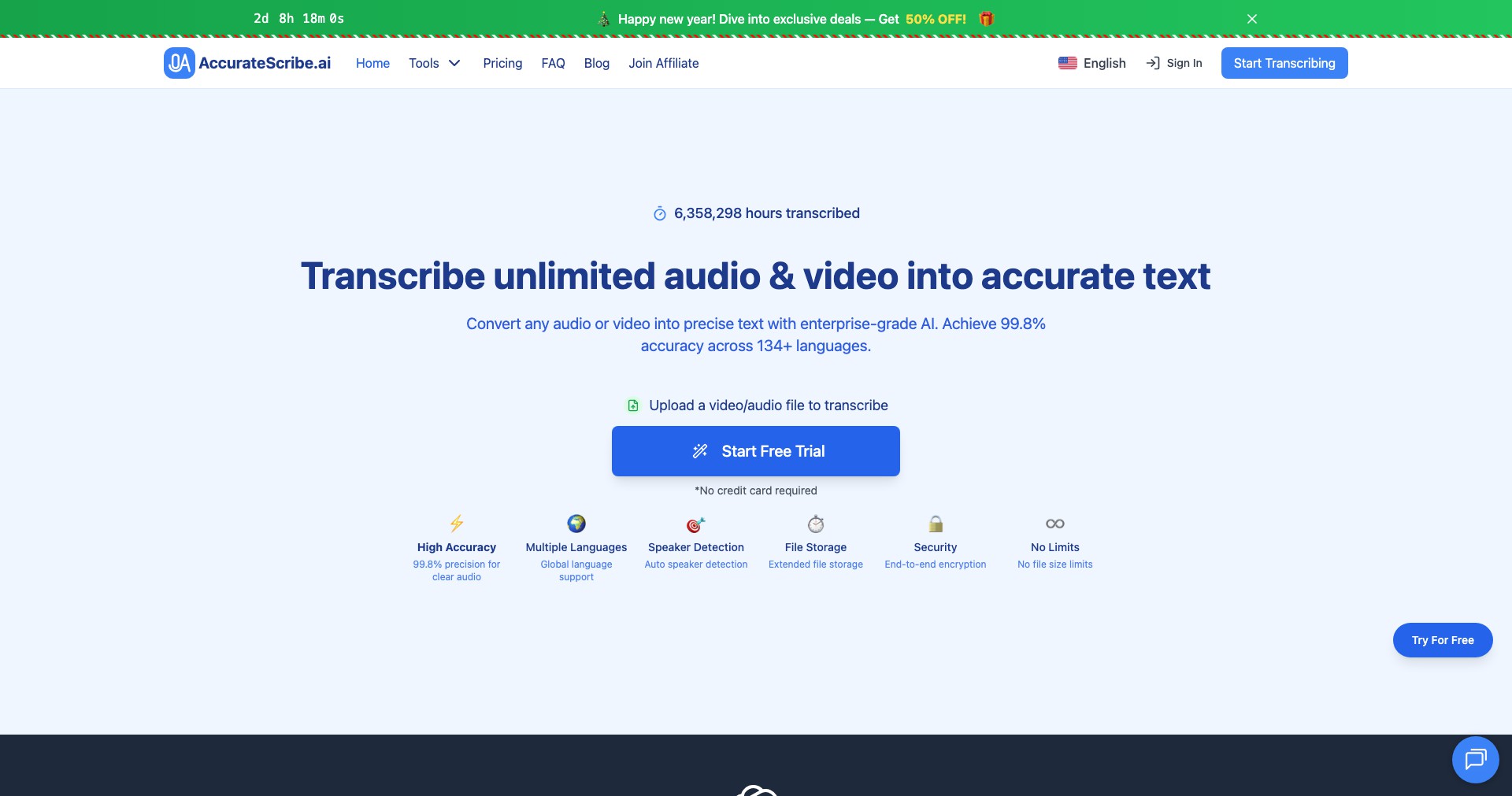Viewport: 1512px width, 796px height.
Task: Click the gift box icon in banner
Action: tap(986, 19)
